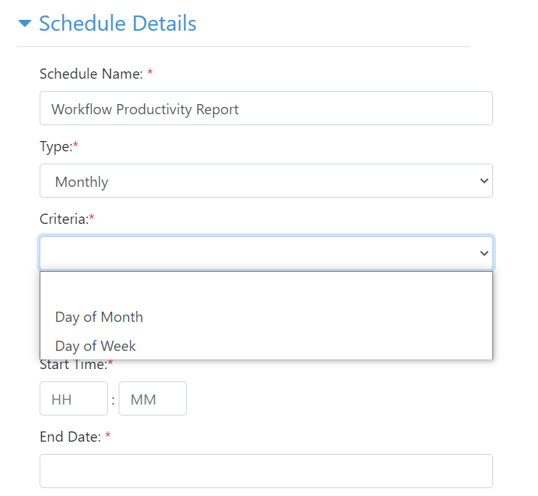Click the End Date input field

point(266,471)
